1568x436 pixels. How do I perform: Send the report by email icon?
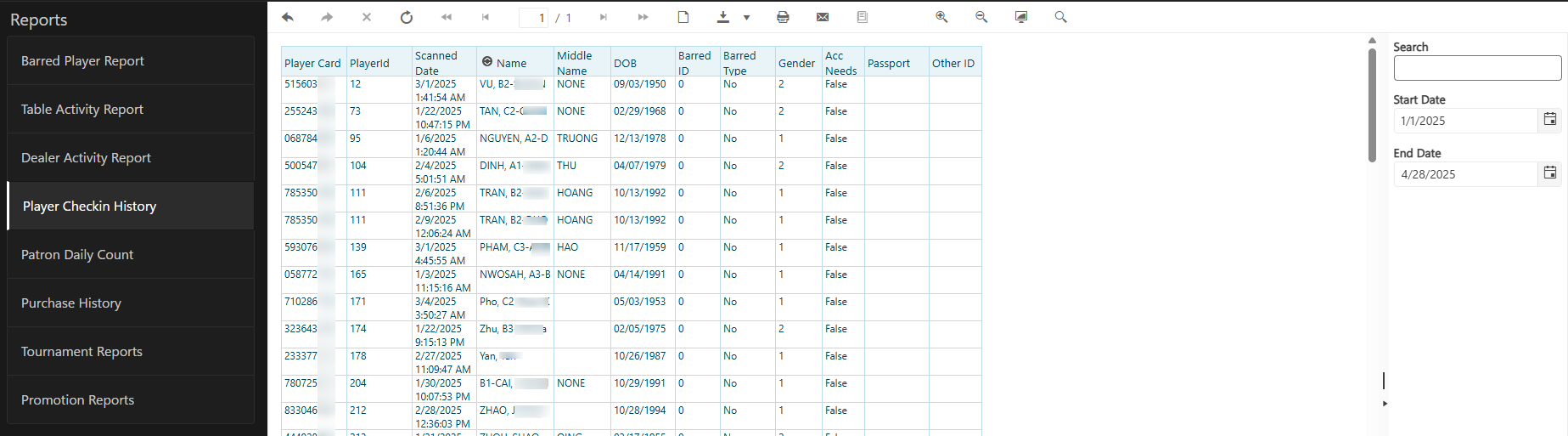tap(823, 17)
